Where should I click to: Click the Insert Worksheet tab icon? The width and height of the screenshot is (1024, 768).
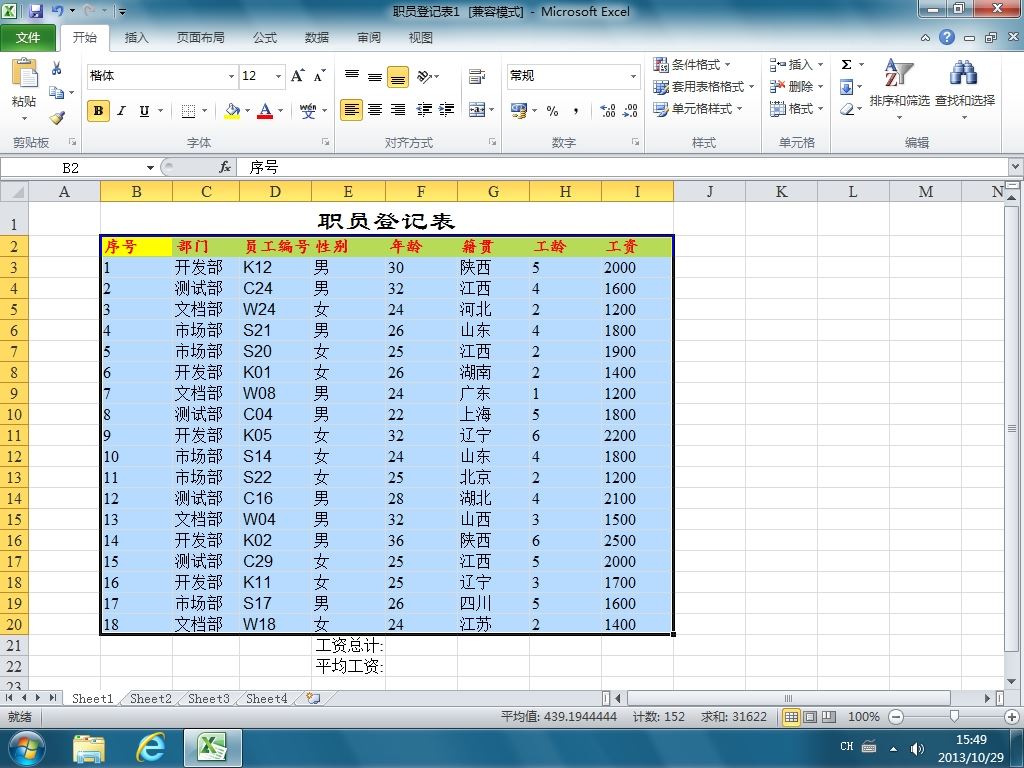313,699
